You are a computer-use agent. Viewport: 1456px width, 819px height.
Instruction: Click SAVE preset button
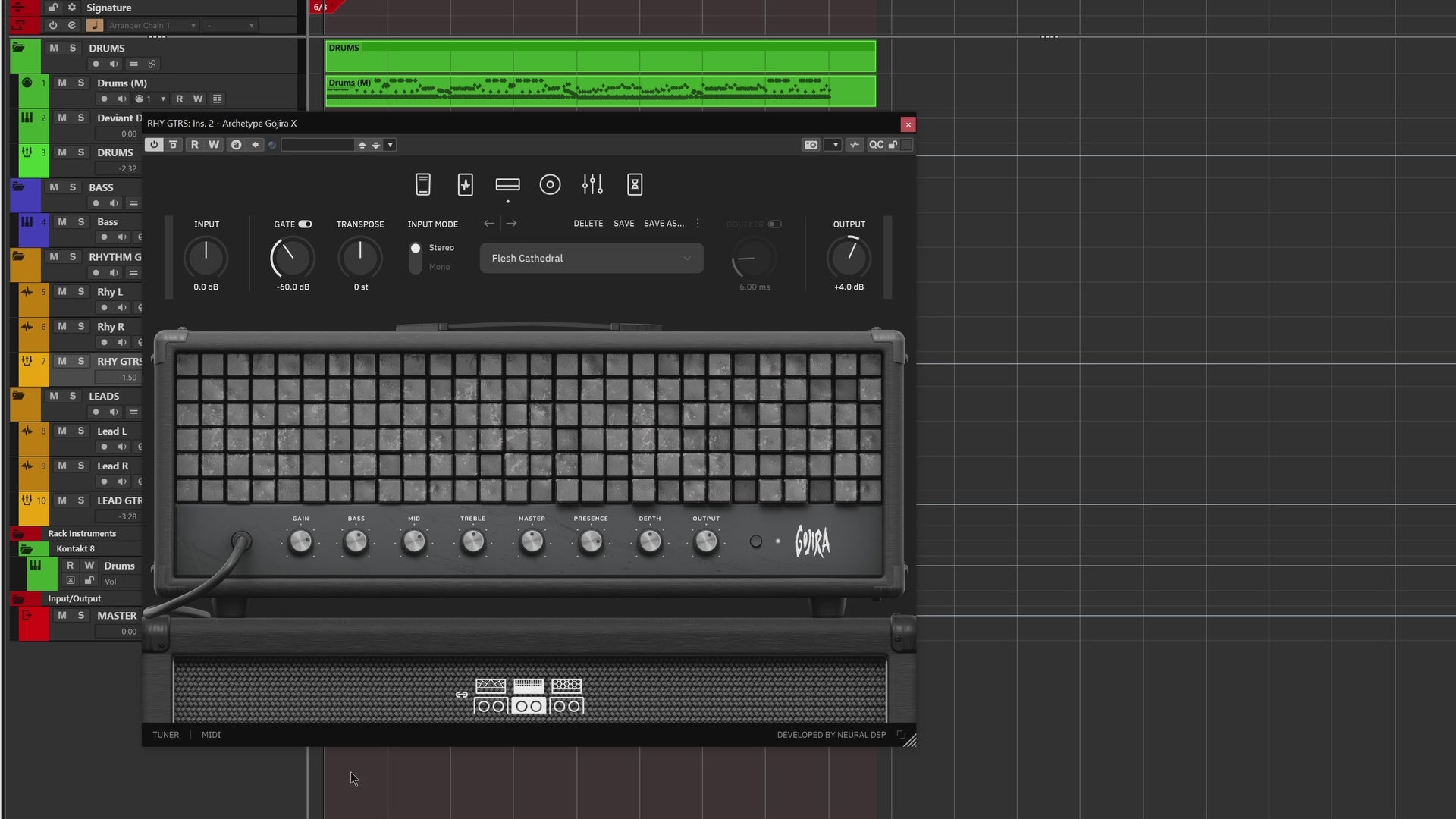(x=623, y=224)
